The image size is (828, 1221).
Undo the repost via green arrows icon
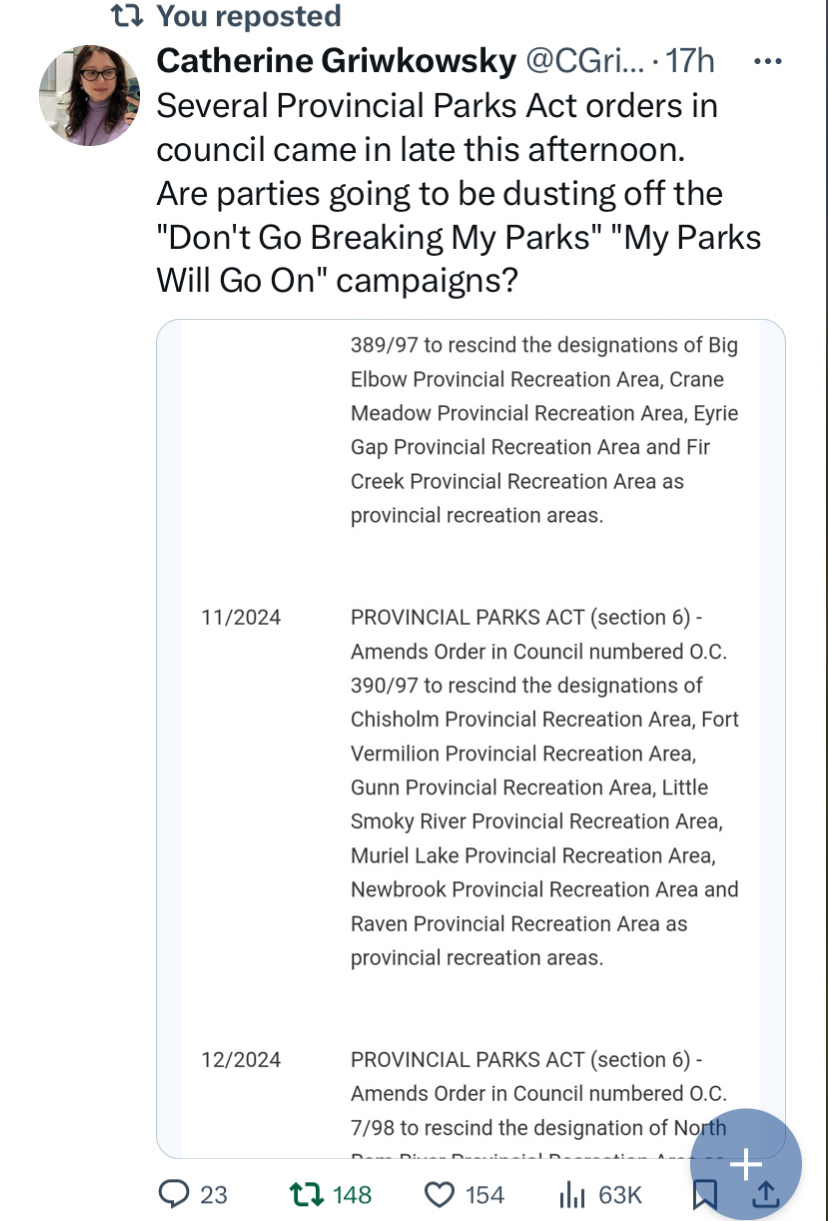(304, 1193)
